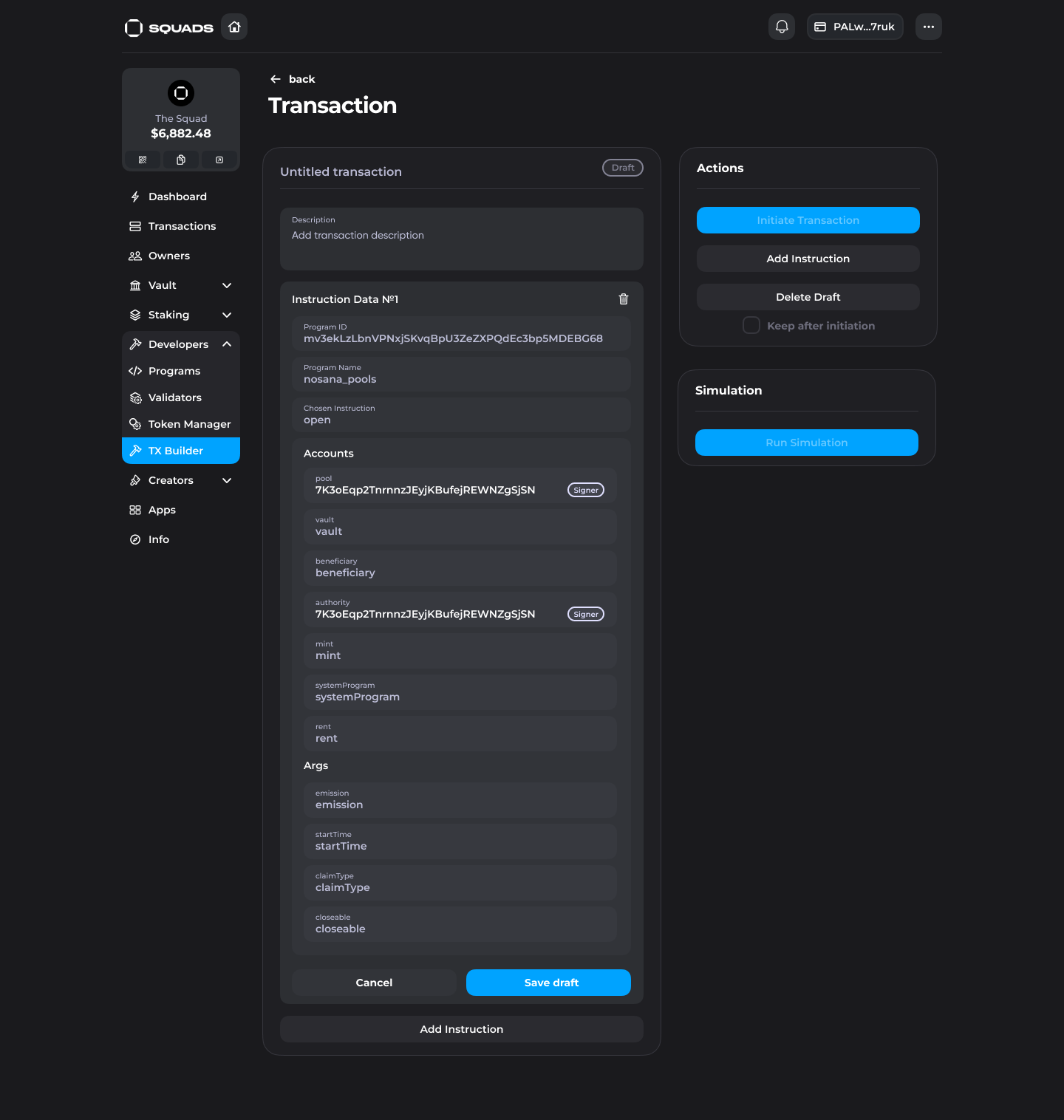Image resolution: width=1064 pixels, height=1120 pixels.
Task: Delete Instruction Data N°1 with trash icon
Action: pos(623,299)
